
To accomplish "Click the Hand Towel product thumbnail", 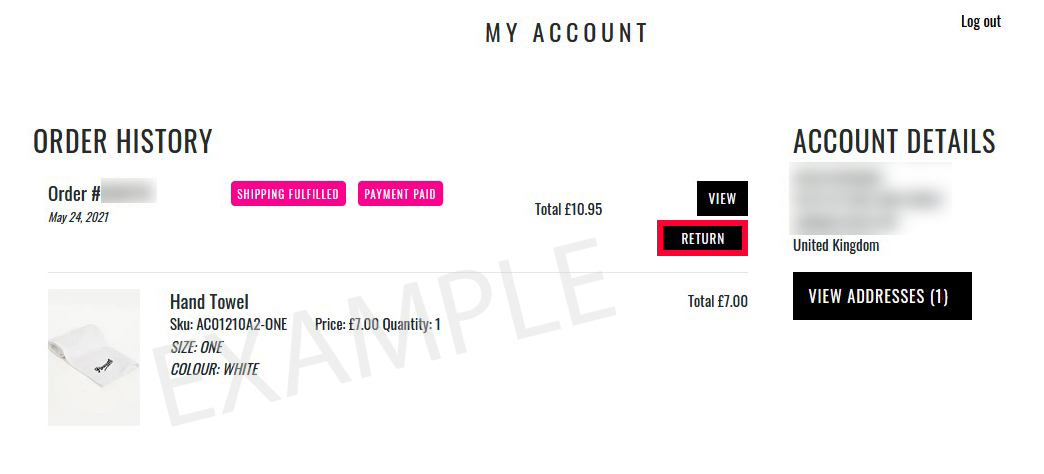I will pyautogui.click(x=94, y=357).
